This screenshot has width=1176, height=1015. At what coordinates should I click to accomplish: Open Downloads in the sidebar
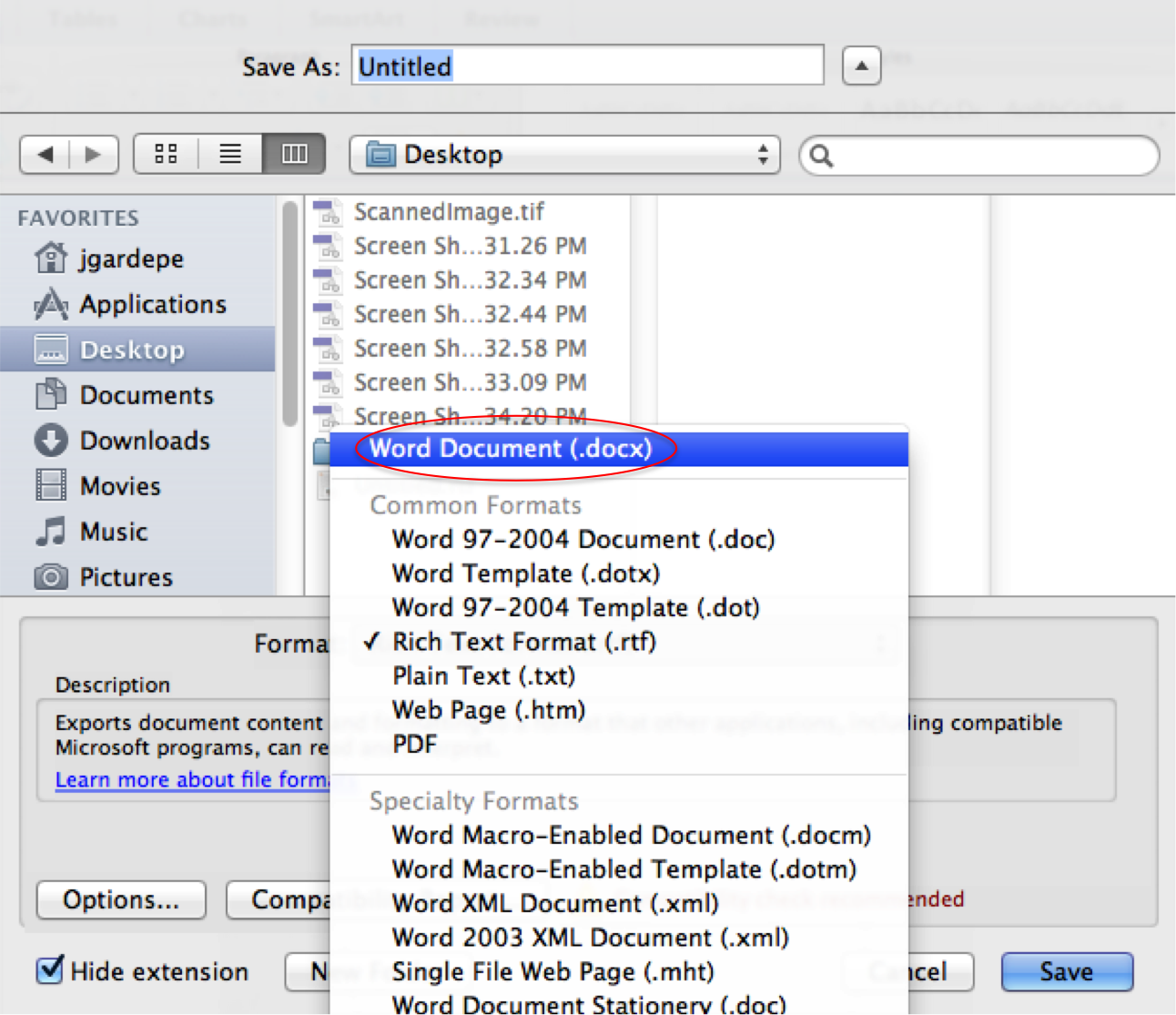(137, 441)
